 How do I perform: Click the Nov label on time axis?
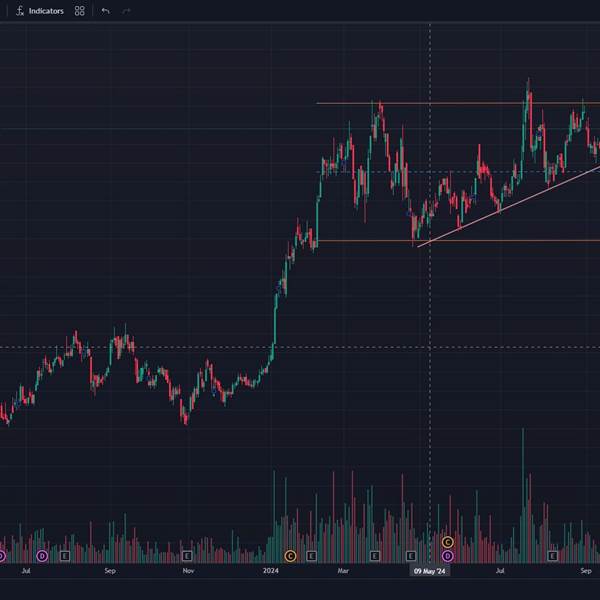tap(188, 571)
